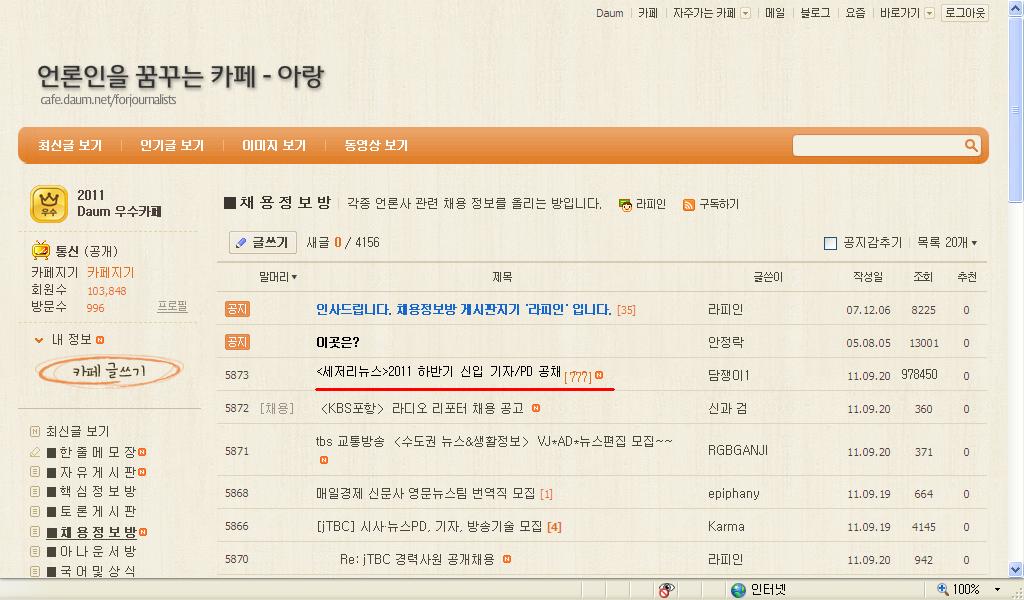
Task: Open the [jTBC] 시사·뉴스PD post
Action: (429, 526)
